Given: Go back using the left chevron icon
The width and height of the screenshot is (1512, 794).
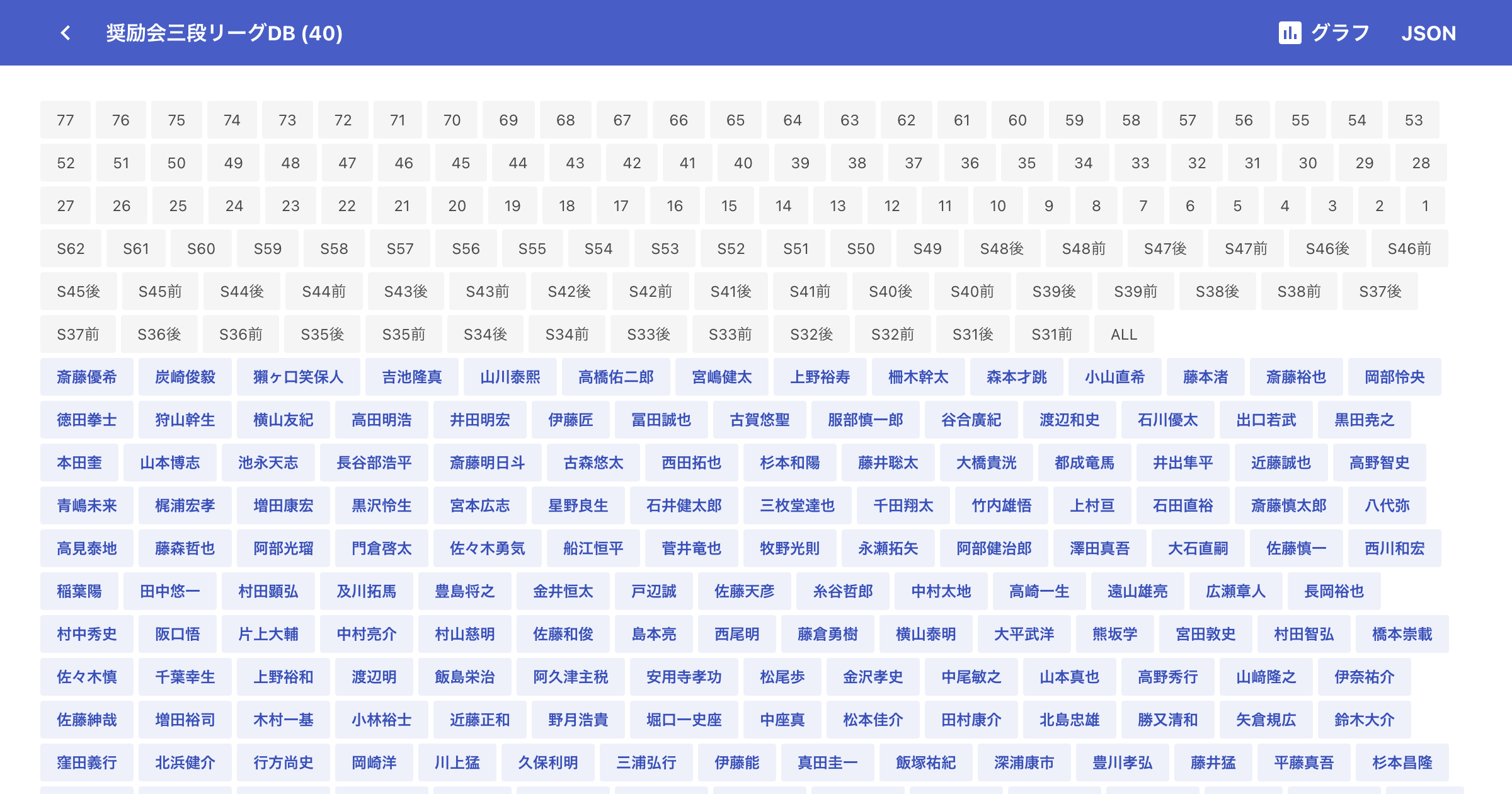Looking at the screenshot, I should point(66,33).
